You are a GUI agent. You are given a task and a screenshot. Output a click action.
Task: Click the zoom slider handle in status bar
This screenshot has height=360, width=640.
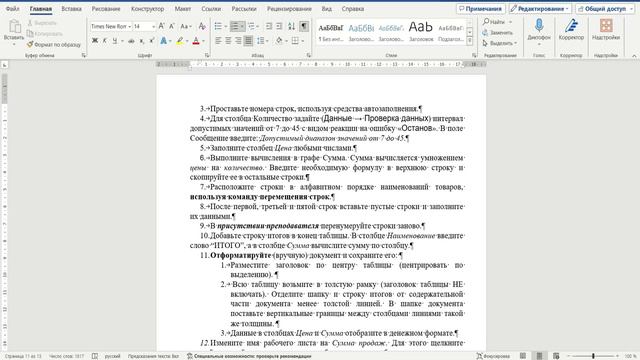[x=593, y=356]
